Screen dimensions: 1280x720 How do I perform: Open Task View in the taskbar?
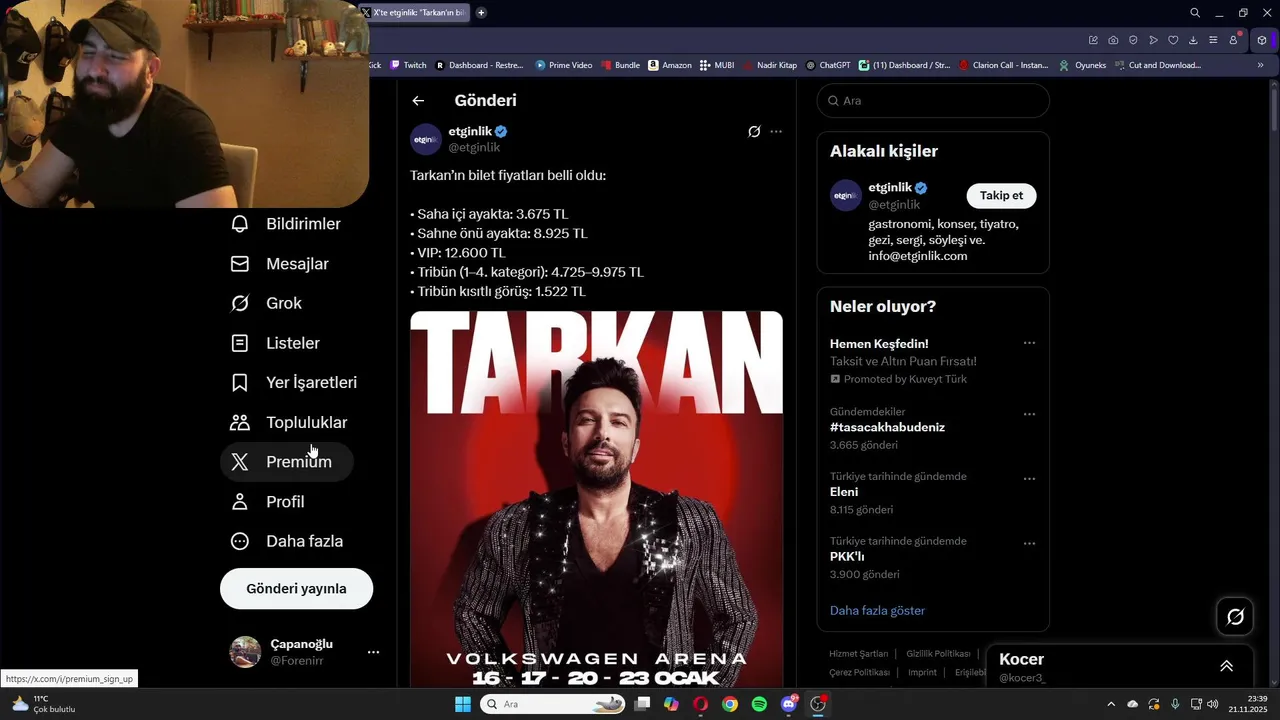coord(642,704)
